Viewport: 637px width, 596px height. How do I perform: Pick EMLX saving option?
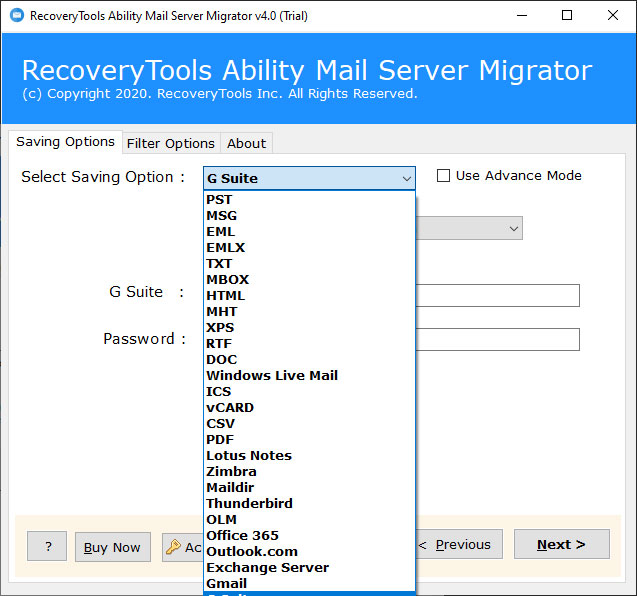pos(309,248)
